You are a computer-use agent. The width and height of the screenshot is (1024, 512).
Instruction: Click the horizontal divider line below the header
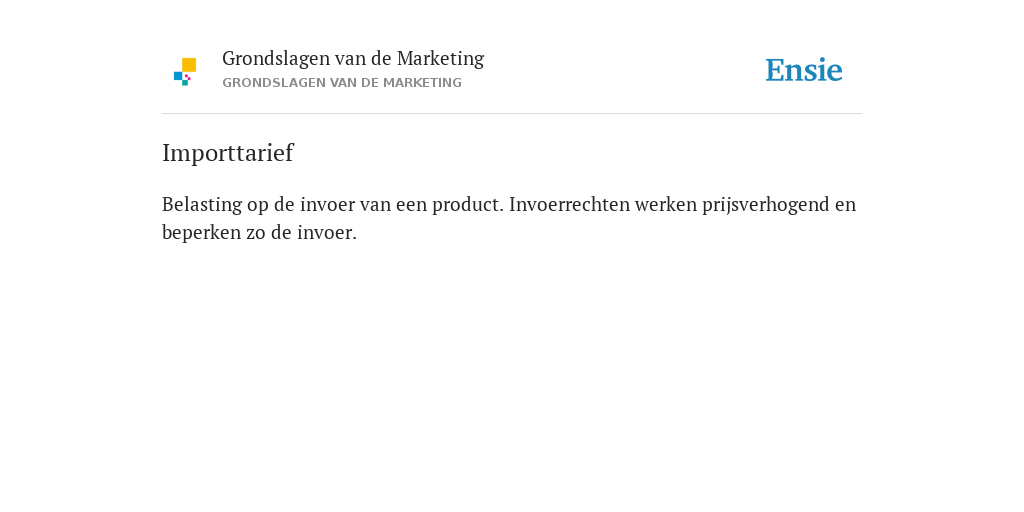[x=512, y=114]
